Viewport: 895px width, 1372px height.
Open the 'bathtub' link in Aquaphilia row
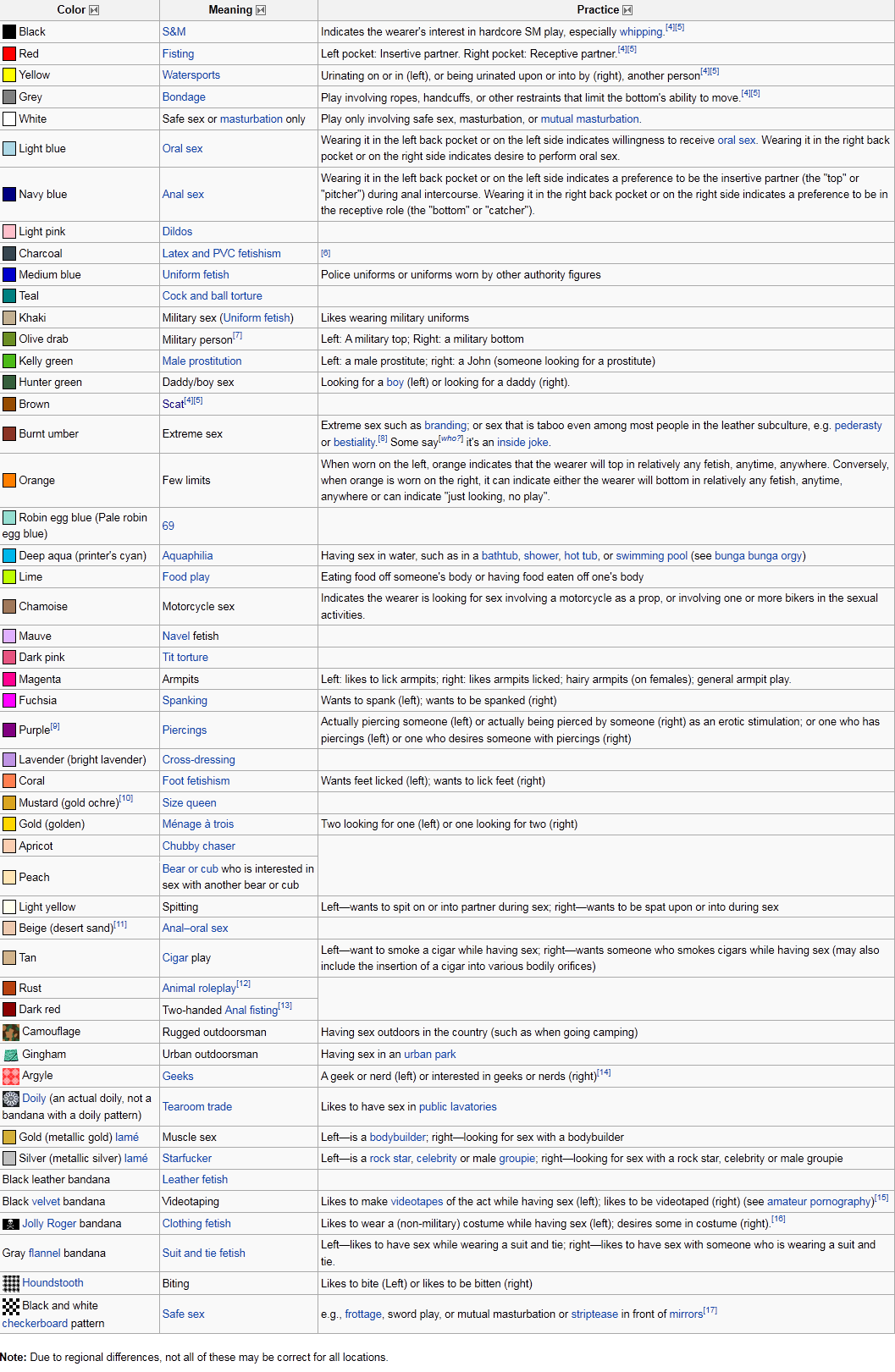coord(499,556)
